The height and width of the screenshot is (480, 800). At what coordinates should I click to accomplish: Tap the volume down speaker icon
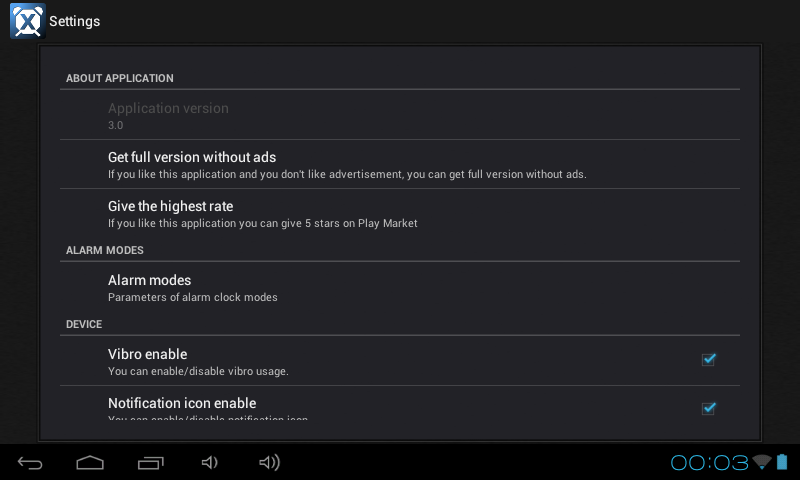(209, 462)
